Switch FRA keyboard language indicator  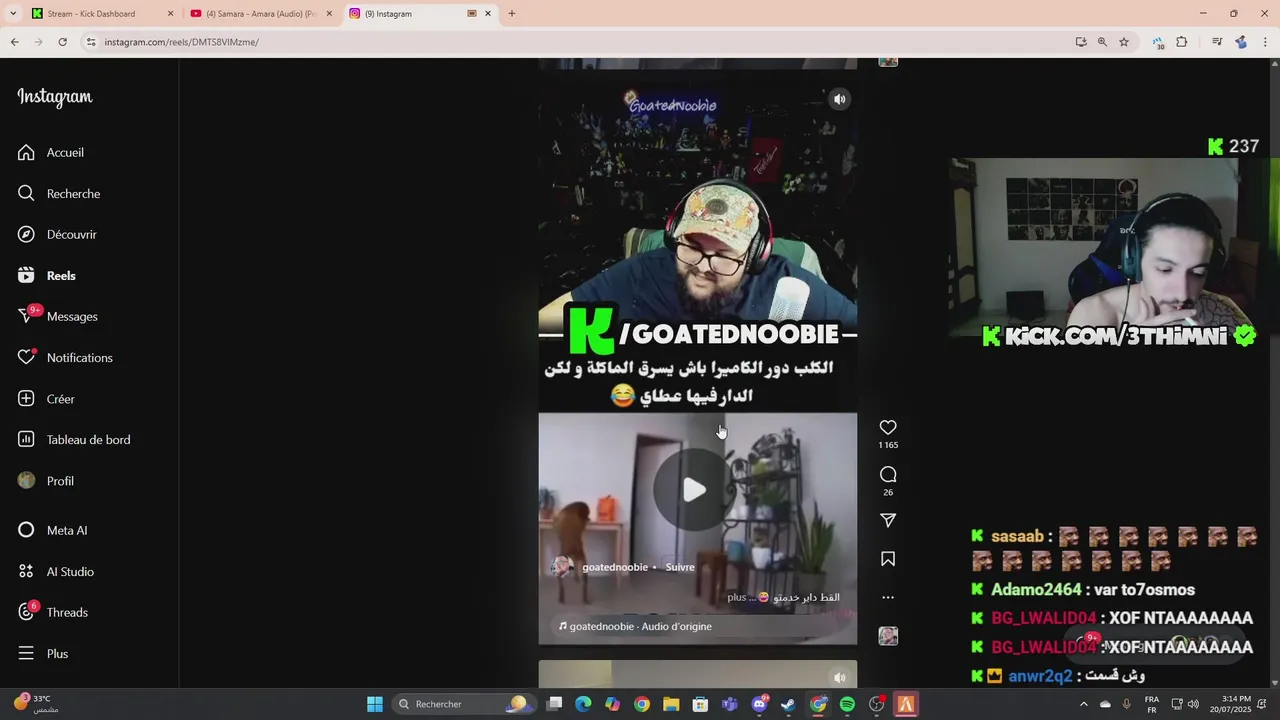coord(1152,704)
